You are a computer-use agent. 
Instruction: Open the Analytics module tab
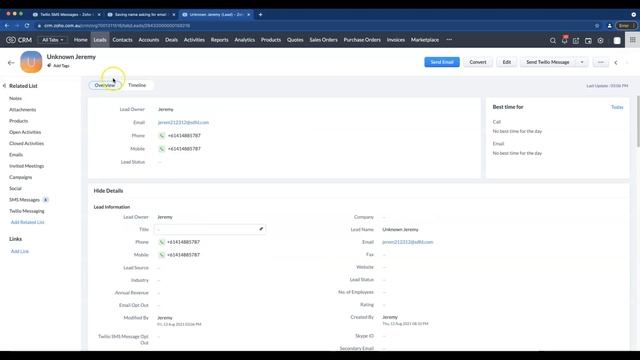(244, 40)
